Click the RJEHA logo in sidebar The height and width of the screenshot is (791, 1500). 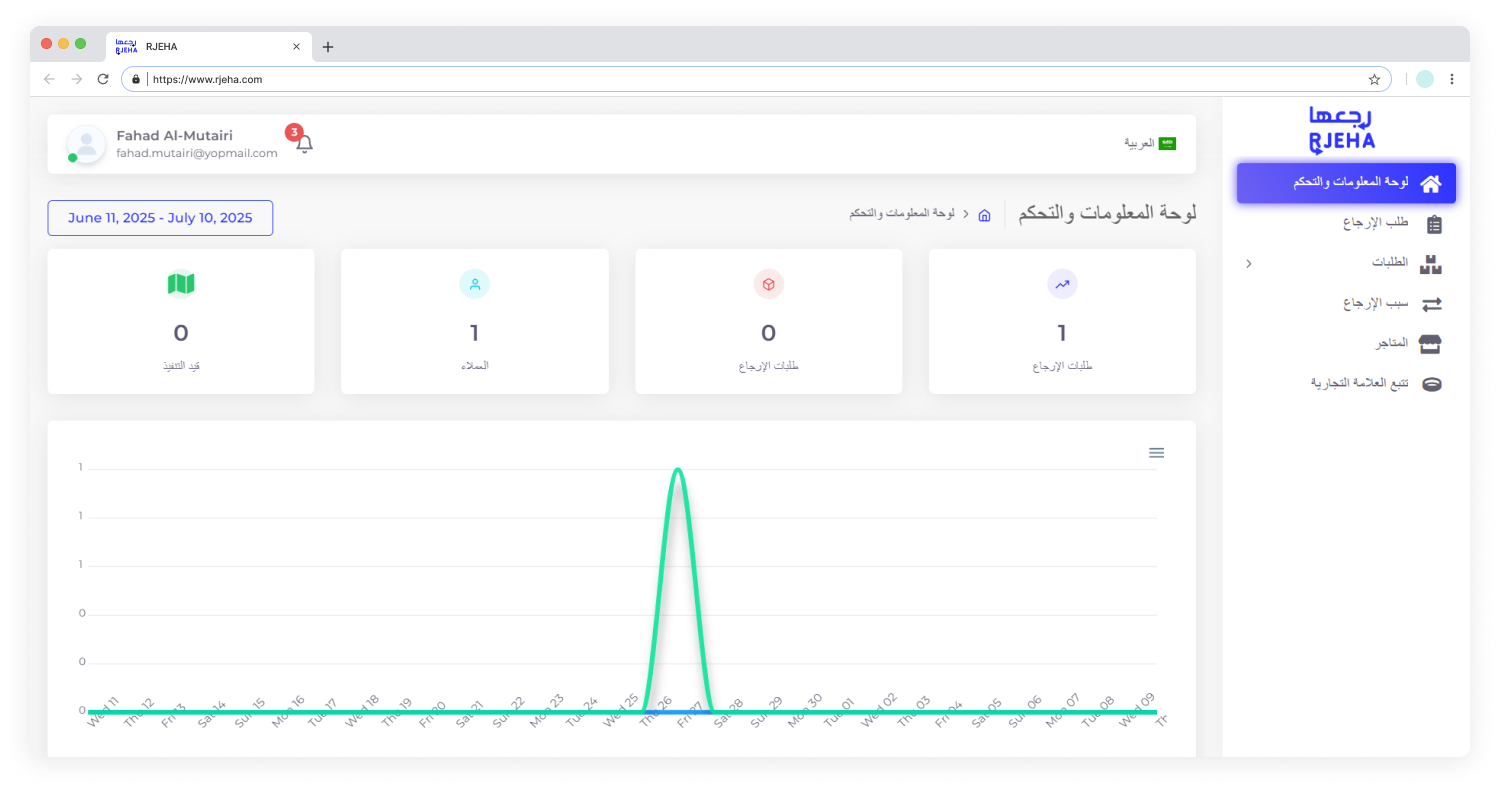(1342, 130)
